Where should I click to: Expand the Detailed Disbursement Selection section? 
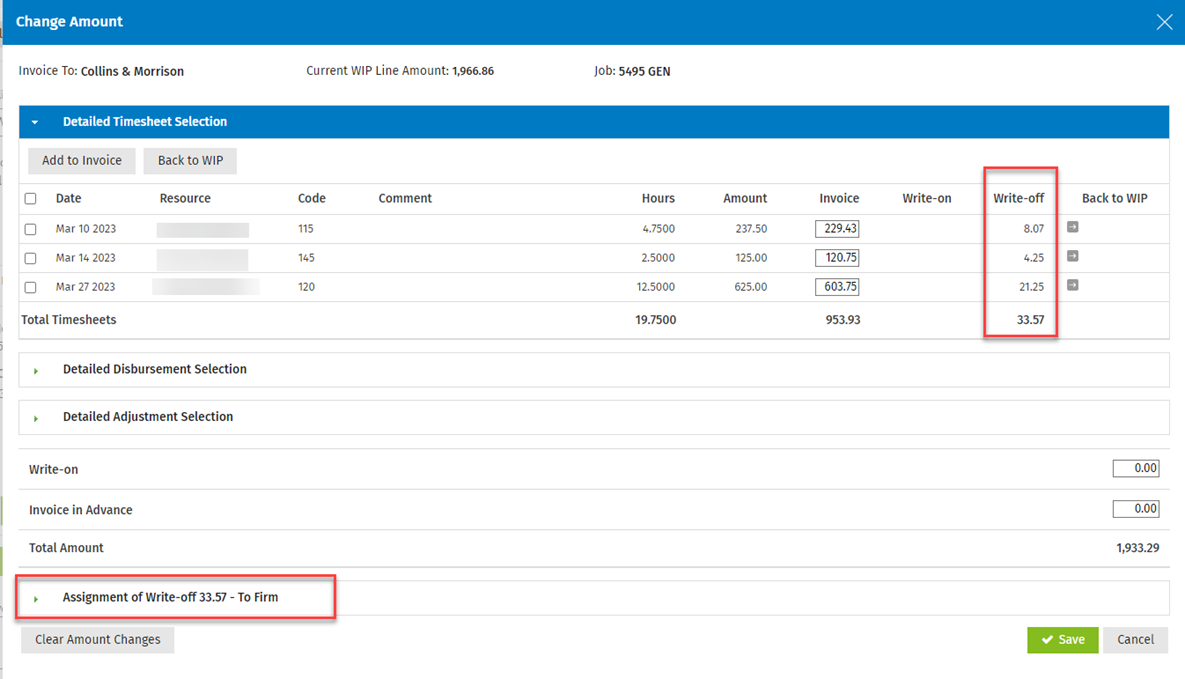pos(36,371)
